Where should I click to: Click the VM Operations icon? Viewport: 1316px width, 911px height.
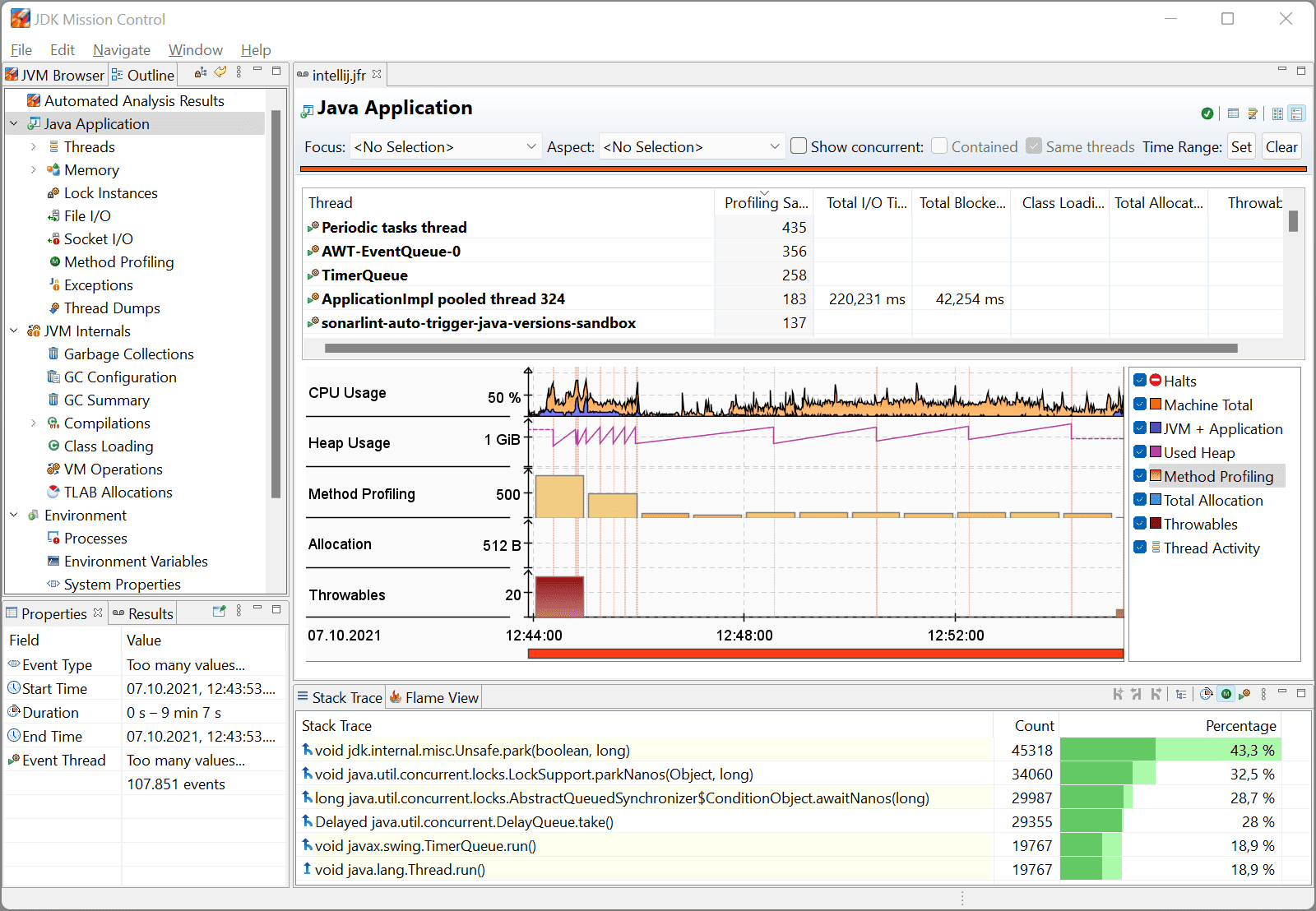point(53,469)
